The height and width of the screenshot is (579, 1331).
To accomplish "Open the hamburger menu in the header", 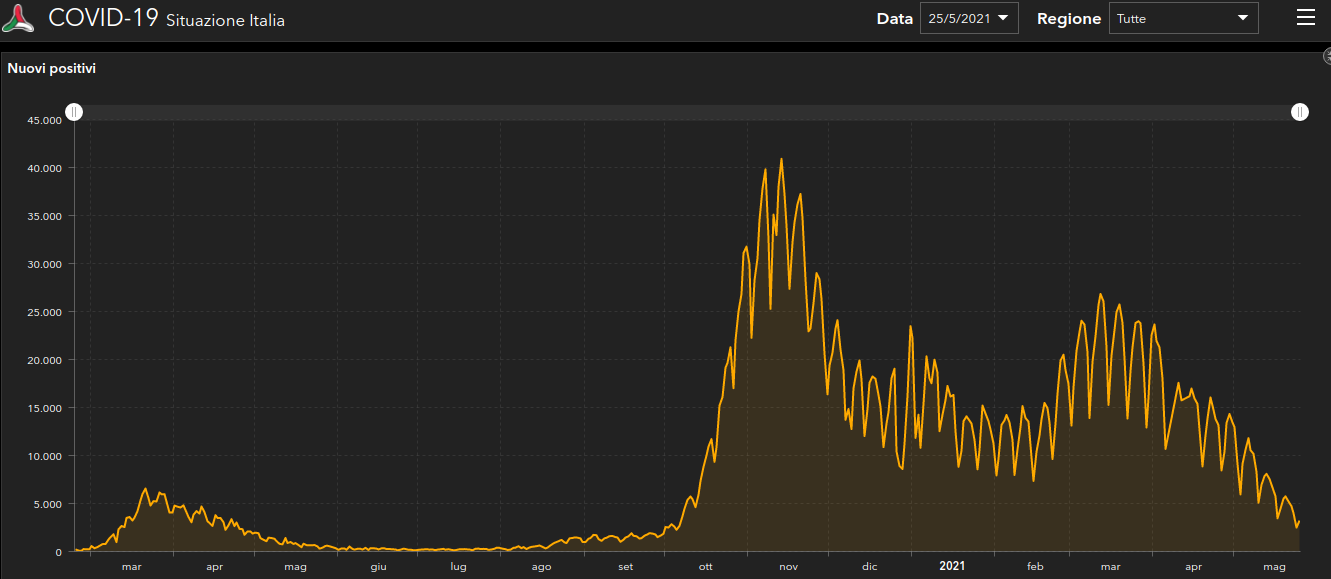I will [x=1305, y=18].
